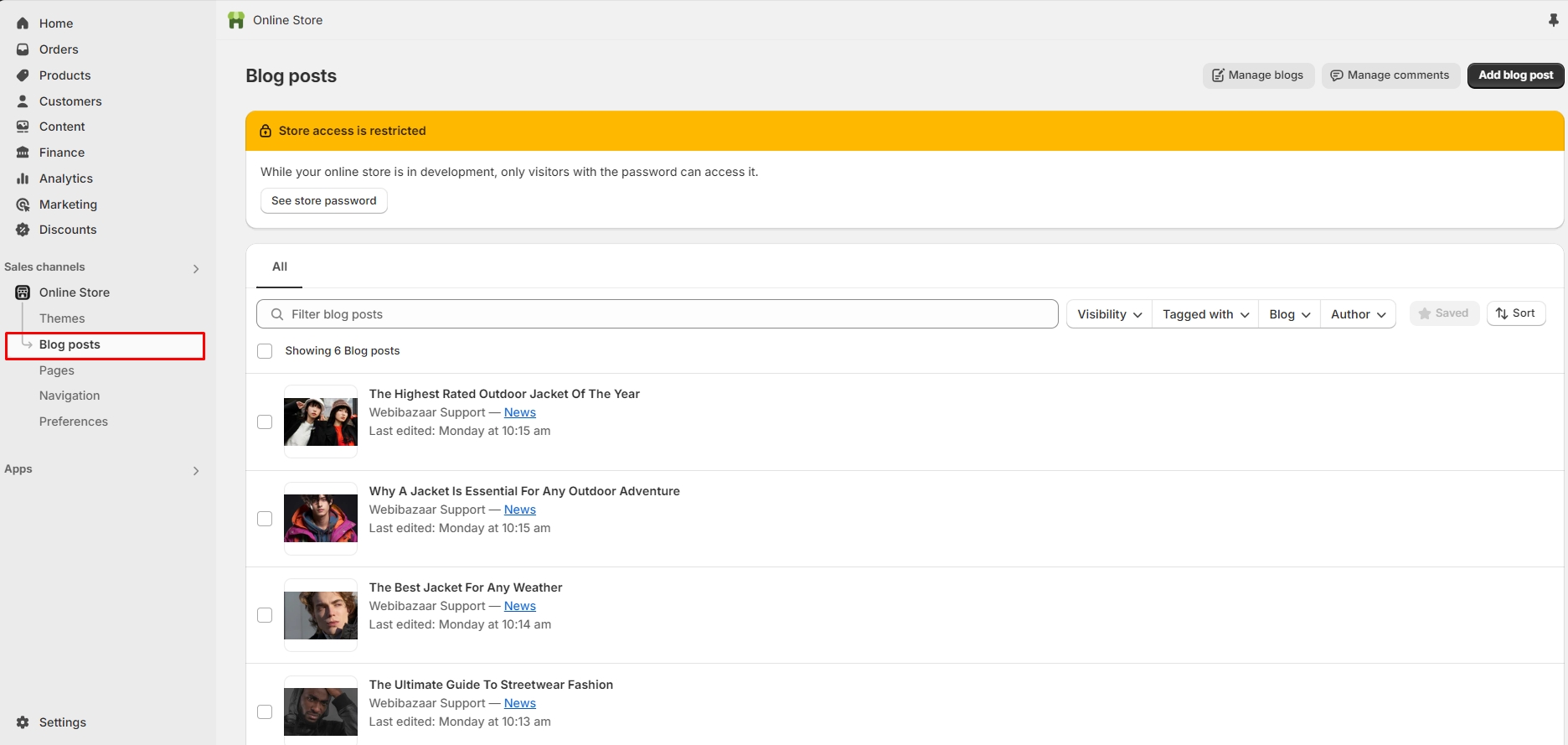This screenshot has width=1568, height=745.
Task: Click the Marketing target icon
Action: click(23, 204)
